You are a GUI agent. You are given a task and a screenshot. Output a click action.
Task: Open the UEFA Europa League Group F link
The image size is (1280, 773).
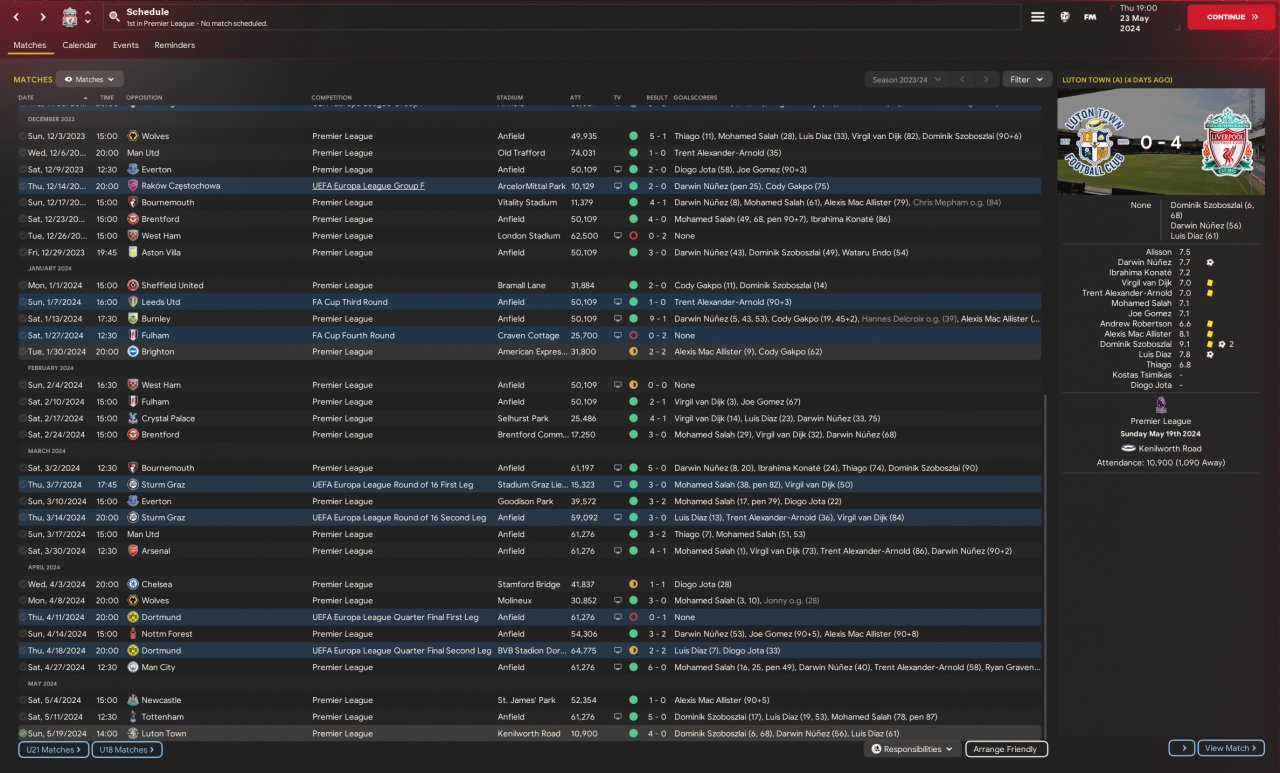pos(368,186)
